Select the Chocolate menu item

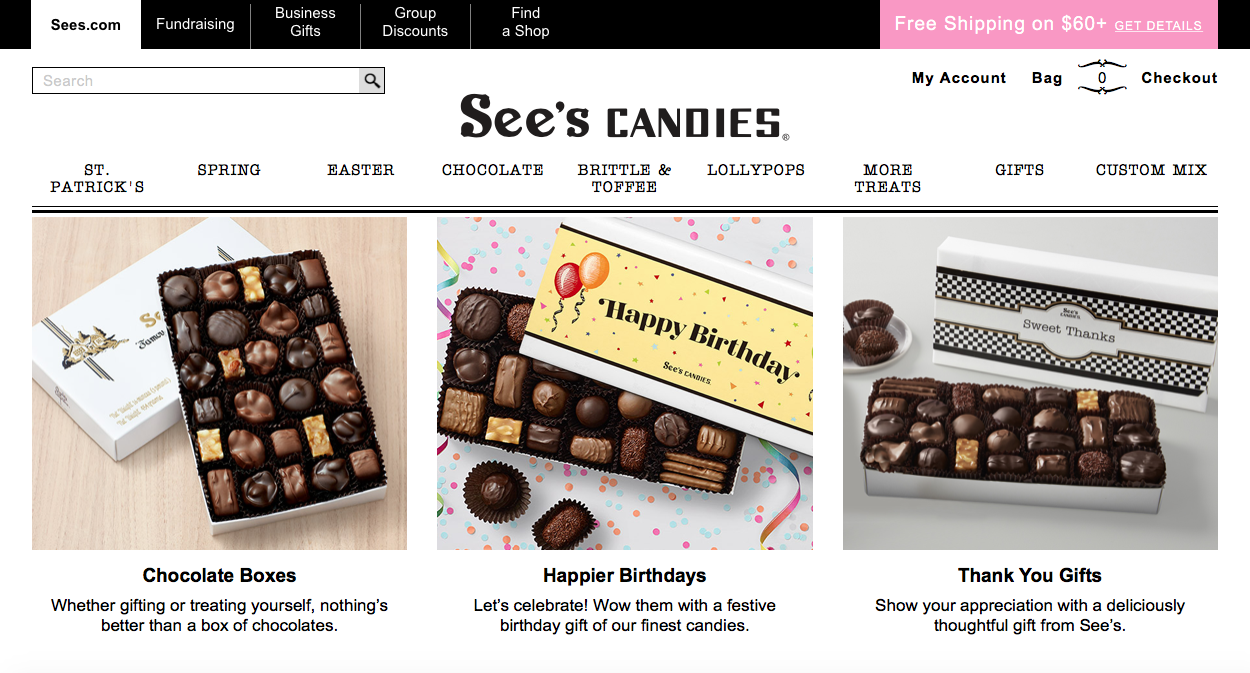(x=493, y=170)
